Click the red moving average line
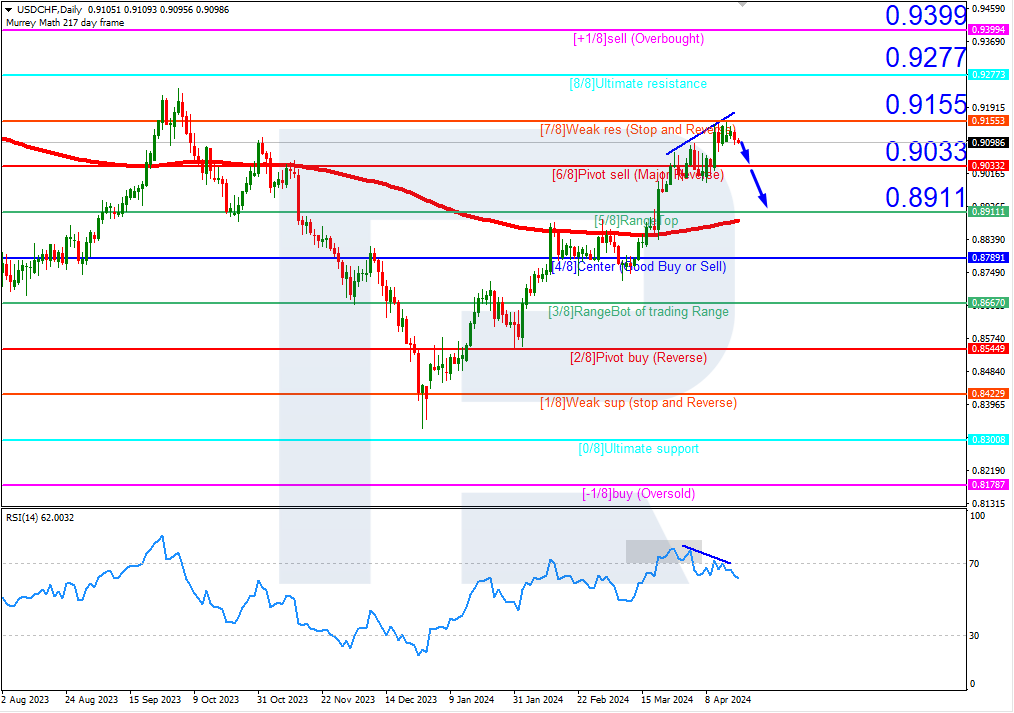This screenshot has width=1014, height=713. click(400, 190)
